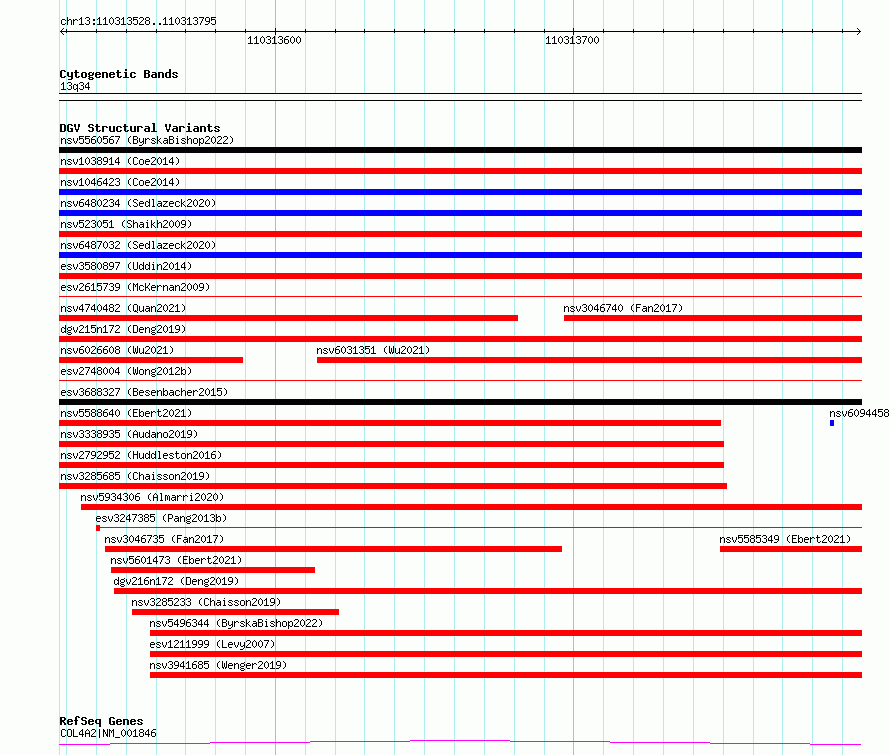The height and width of the screenshot is (755, 890).
Task: Select the nsv5585349 (Ebert2021) label
Action: click(785, 539)
